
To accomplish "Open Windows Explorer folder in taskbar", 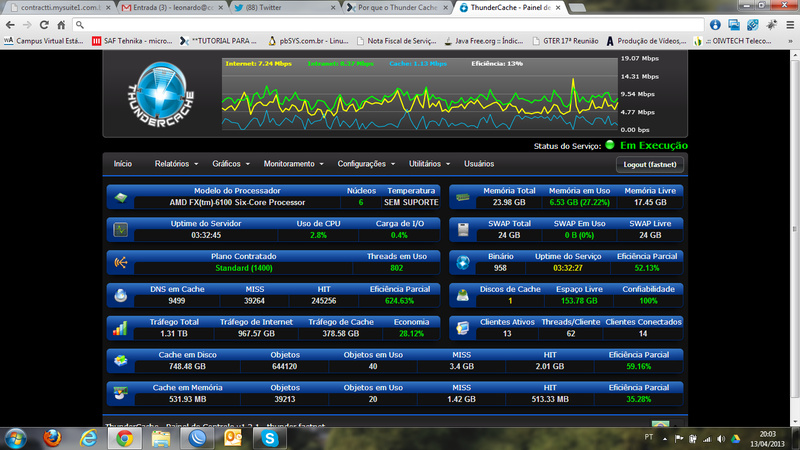I will 161,438.
